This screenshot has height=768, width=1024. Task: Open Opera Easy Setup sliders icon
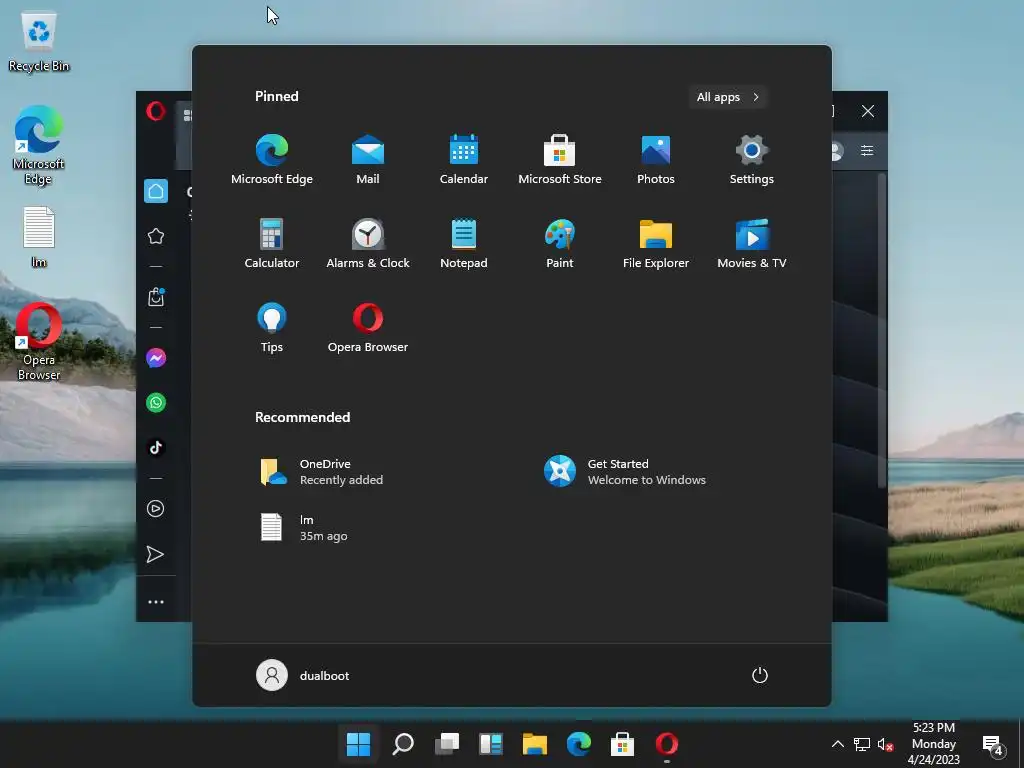867,151
